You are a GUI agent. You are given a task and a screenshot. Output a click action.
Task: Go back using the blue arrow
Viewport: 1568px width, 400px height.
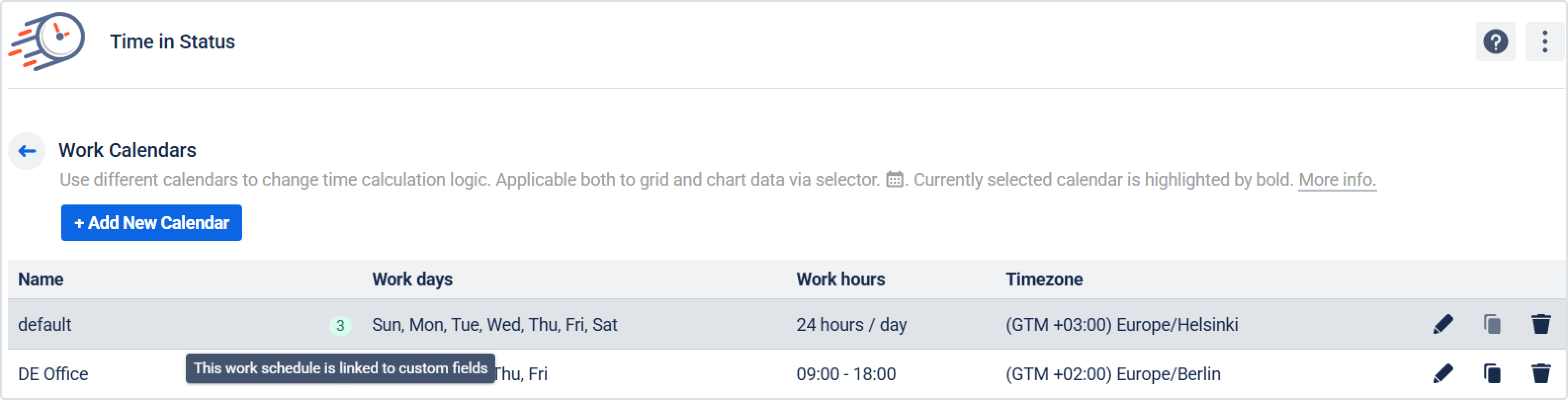(27, 151)
